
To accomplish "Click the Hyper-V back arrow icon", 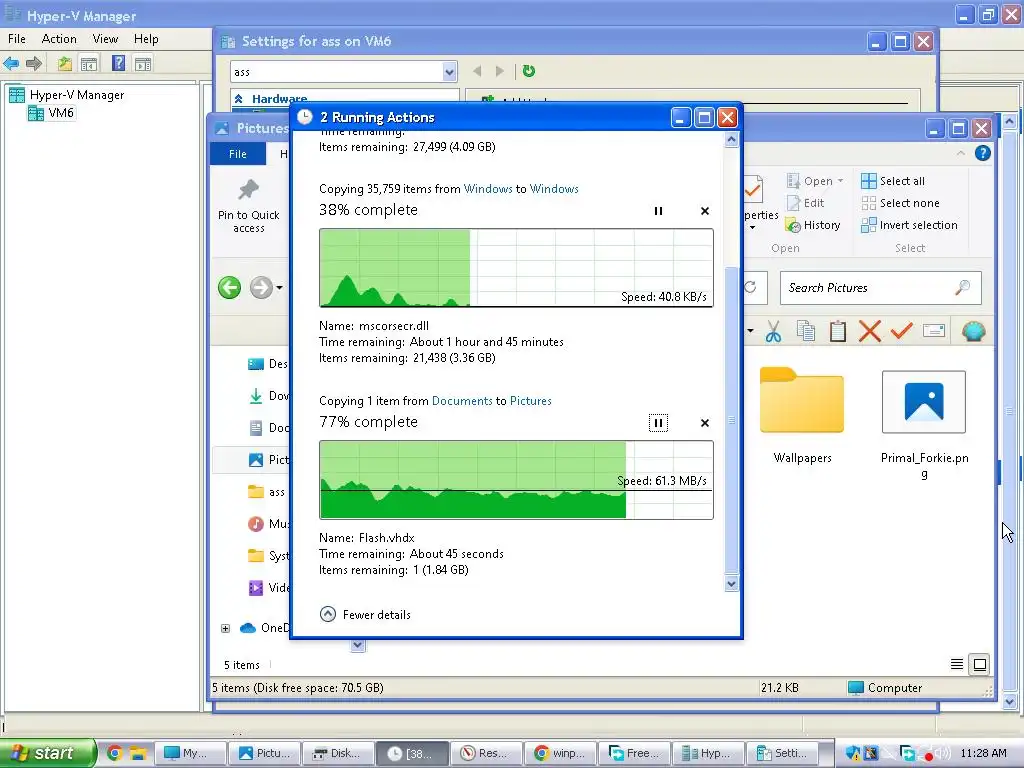I will point(11,63).
